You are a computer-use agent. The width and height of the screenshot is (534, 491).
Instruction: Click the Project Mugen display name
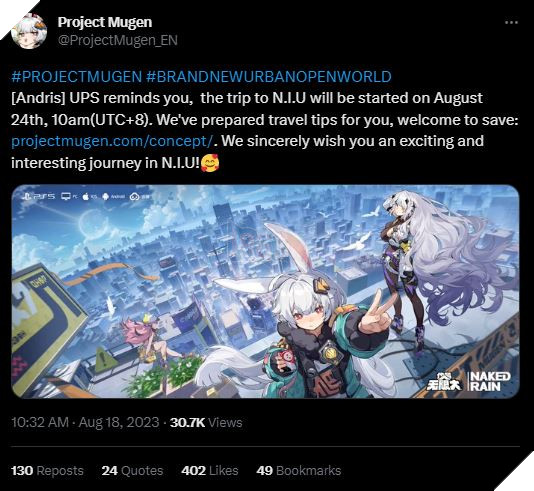(x=105, y=22)
